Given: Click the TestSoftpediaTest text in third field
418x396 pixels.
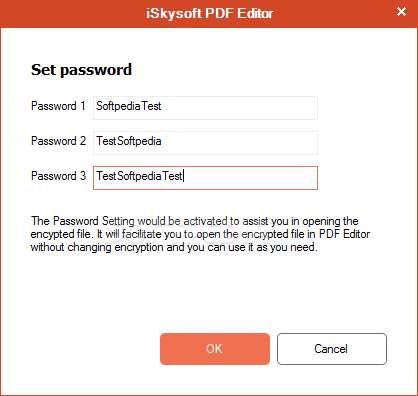Looking at the screenshot, I should click(x=139, y=176).
